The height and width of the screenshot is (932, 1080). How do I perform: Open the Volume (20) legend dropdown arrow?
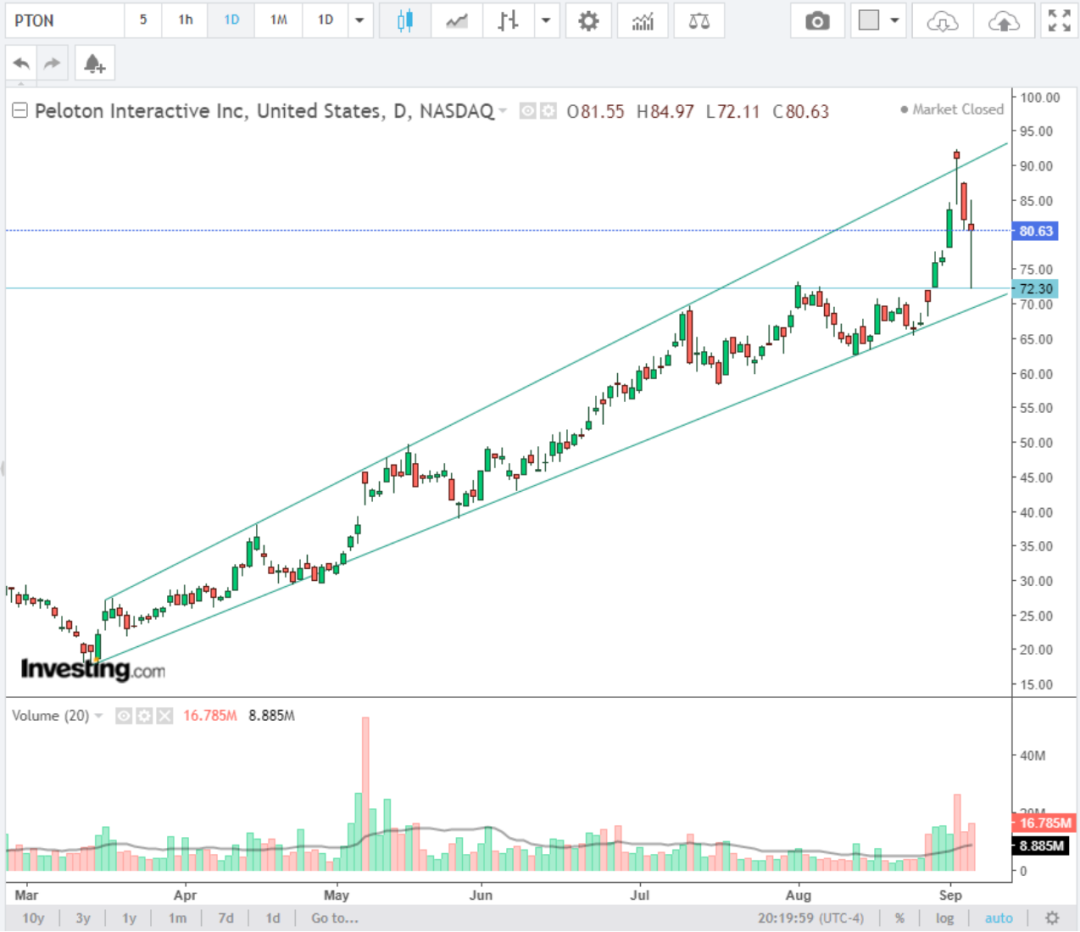click(99, 716)
